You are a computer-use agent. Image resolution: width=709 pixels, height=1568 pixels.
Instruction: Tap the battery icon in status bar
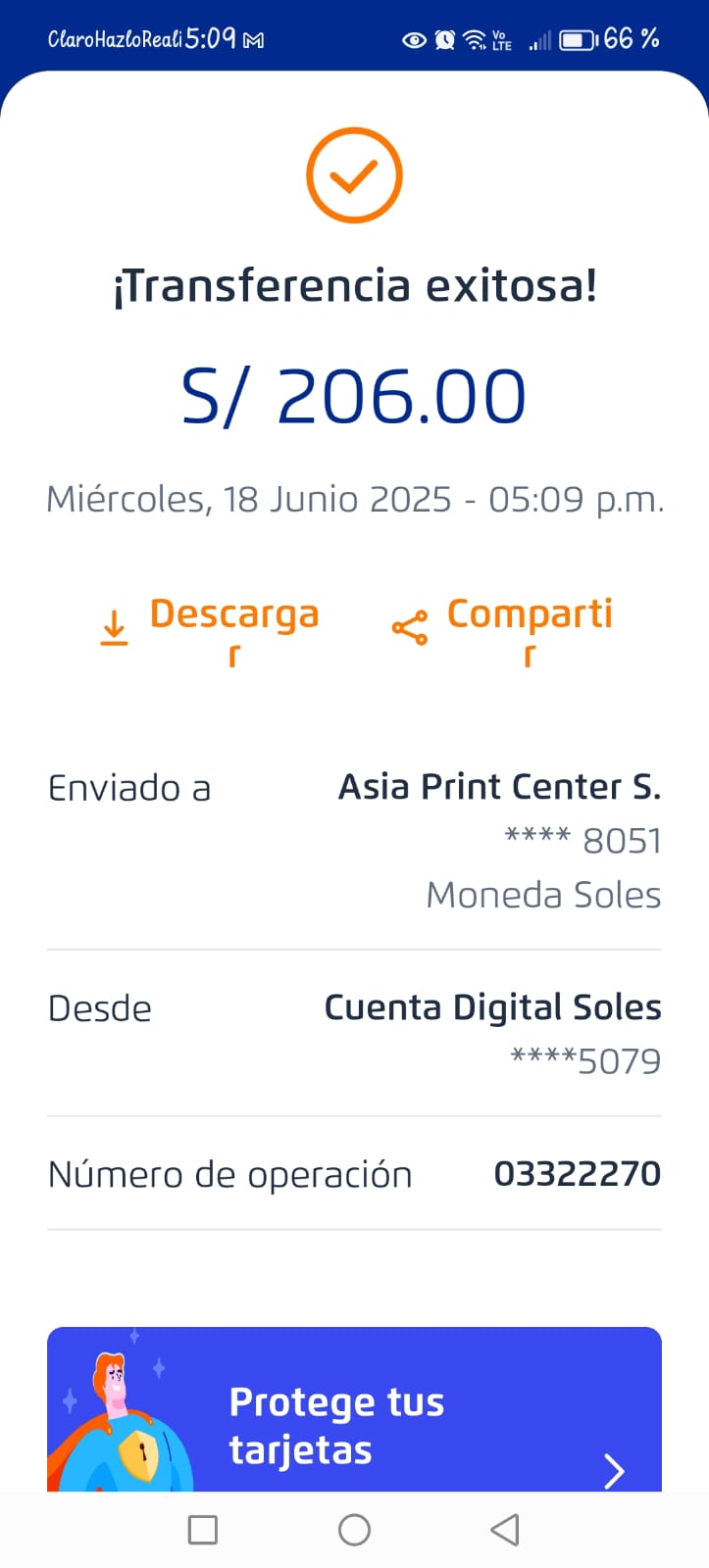click(578, 40)
